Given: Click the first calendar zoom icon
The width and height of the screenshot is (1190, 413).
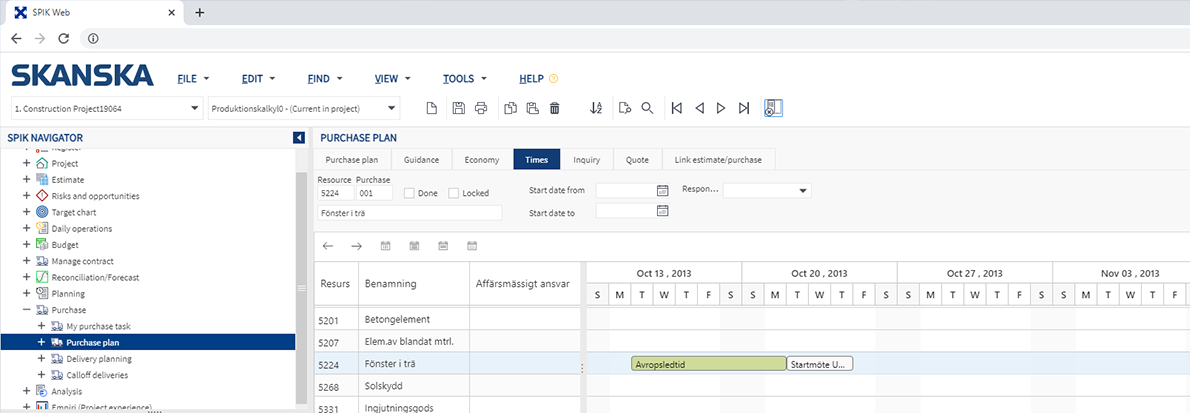Looking at the screenshot, I should point(386,246).
